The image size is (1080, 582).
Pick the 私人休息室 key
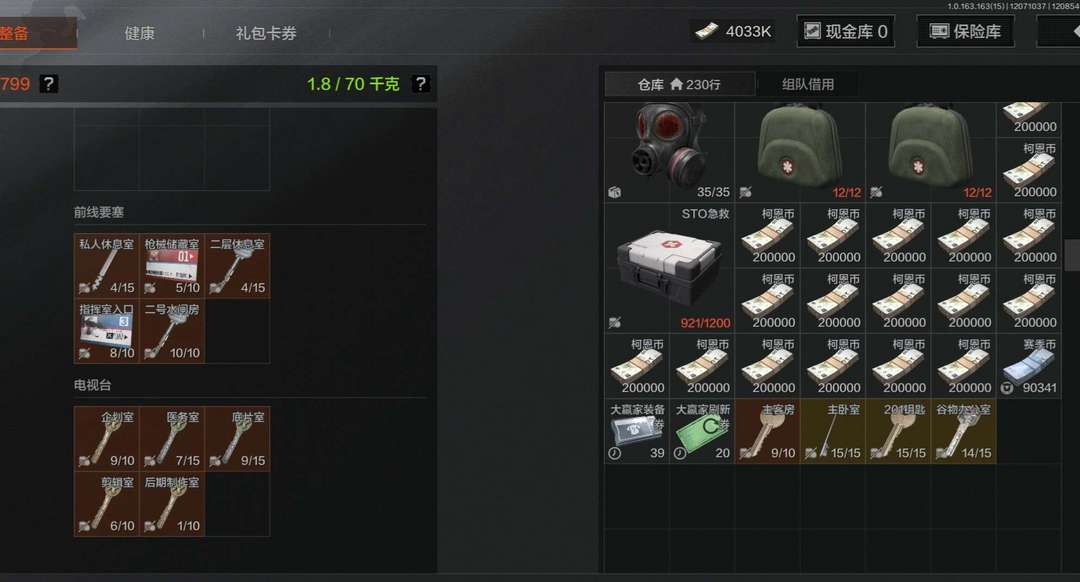coord(106,266)
